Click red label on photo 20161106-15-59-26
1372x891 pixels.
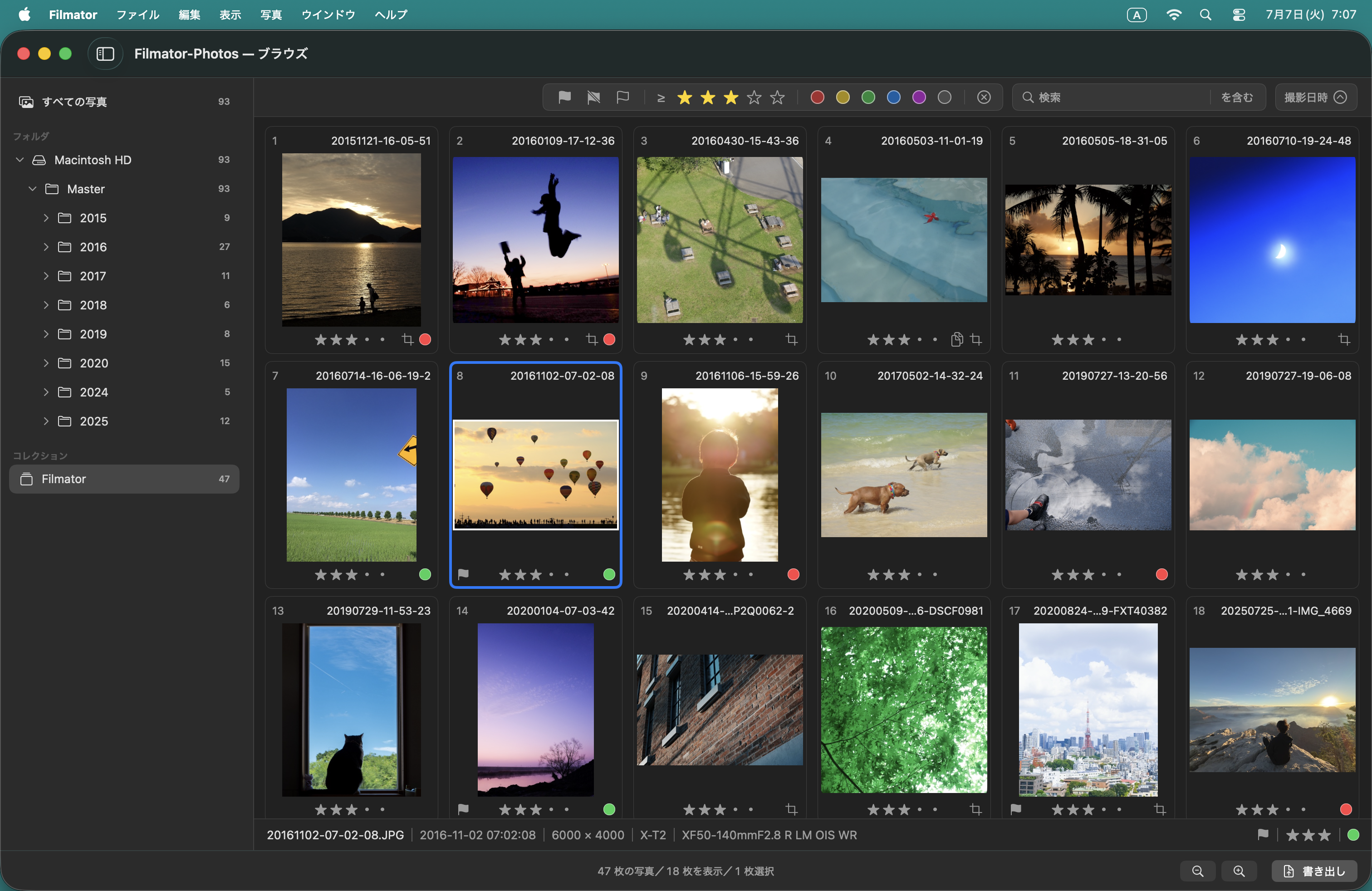[x=793, y=574]
